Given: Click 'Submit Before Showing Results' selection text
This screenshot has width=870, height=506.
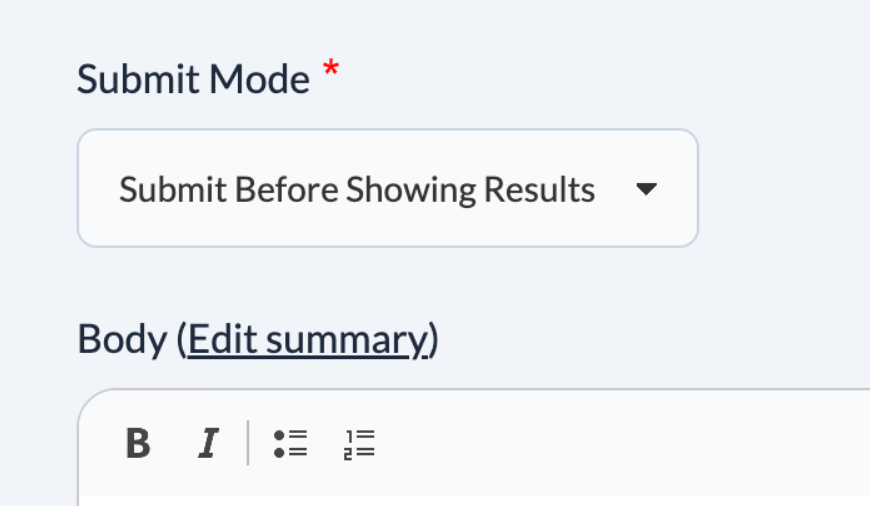Looking at the screenshot, I should [357, 189].
